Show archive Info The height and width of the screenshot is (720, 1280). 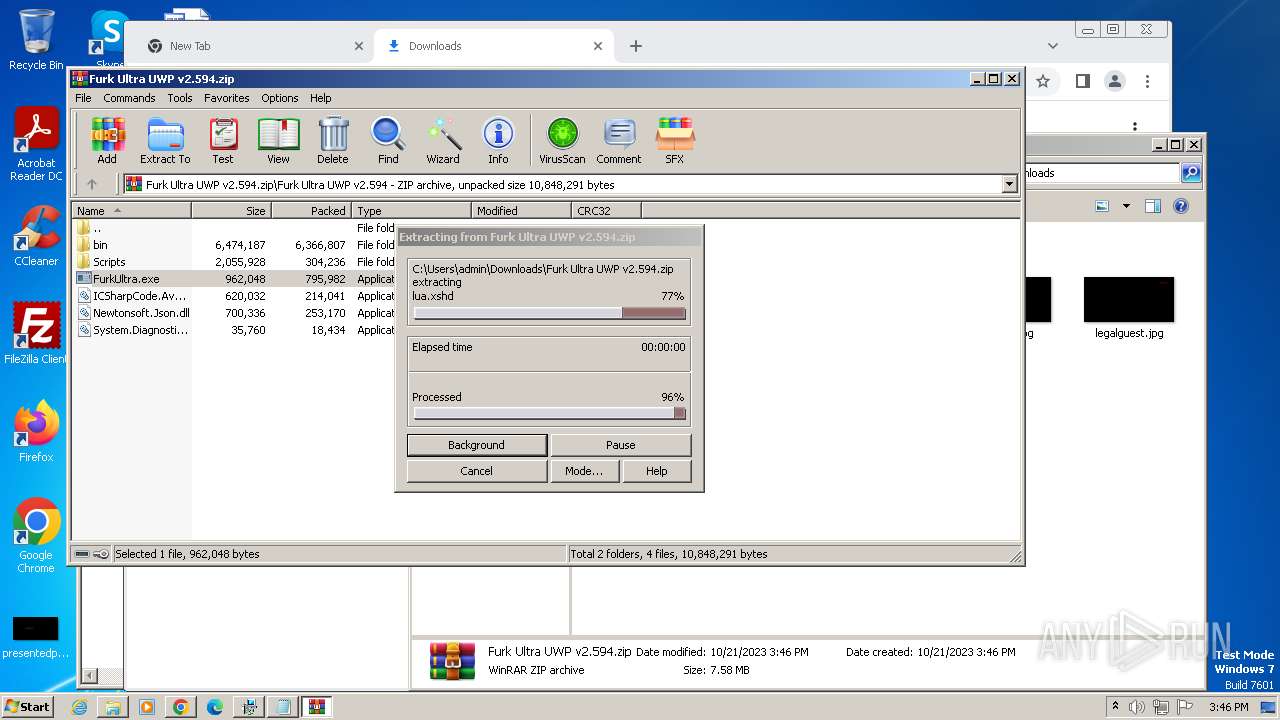point(498,141)
